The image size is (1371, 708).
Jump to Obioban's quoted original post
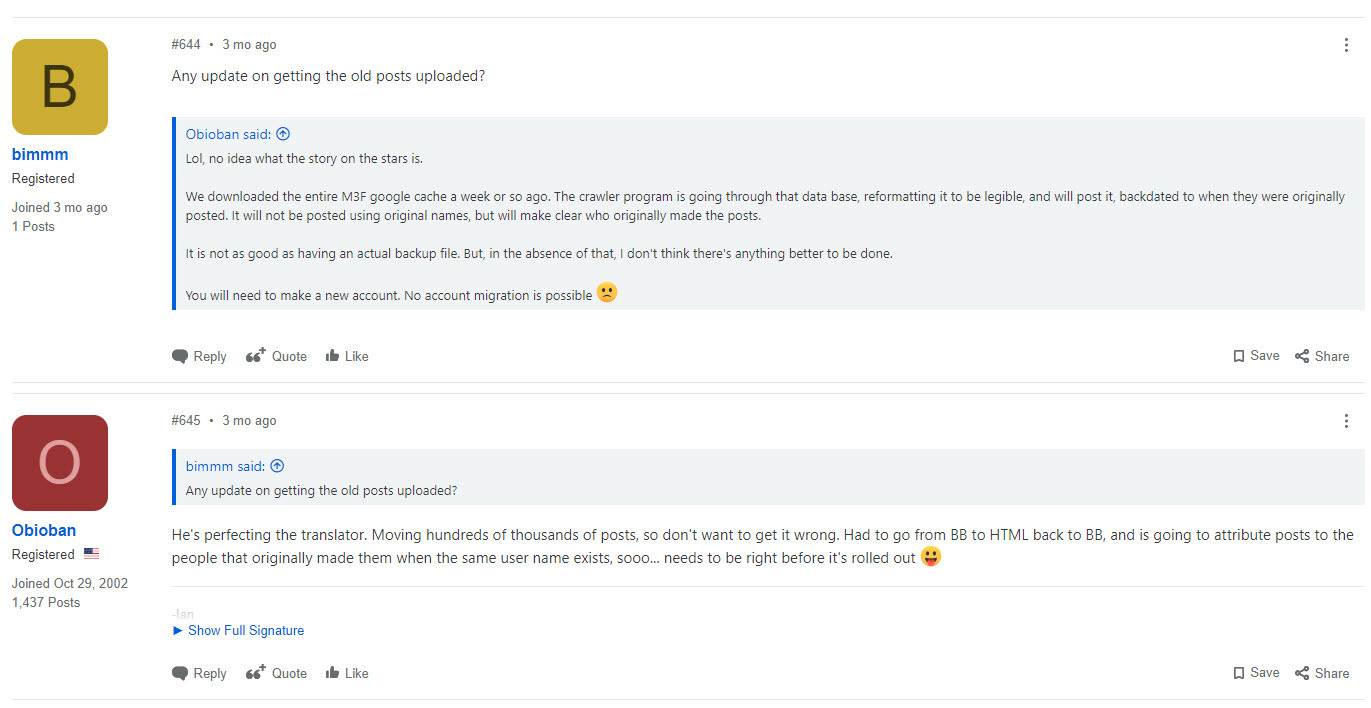[x=283, y=134]
